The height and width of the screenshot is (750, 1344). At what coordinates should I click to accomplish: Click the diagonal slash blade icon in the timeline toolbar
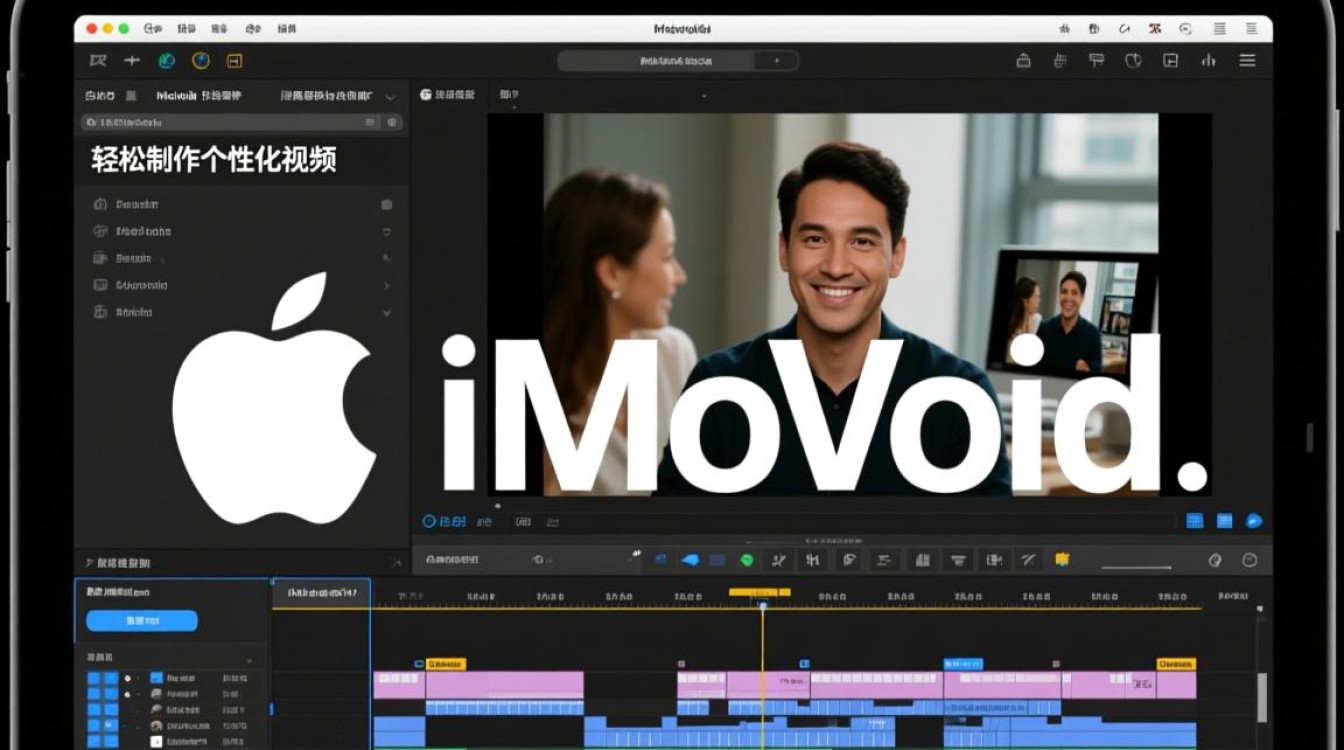[x=1027, y=560]
